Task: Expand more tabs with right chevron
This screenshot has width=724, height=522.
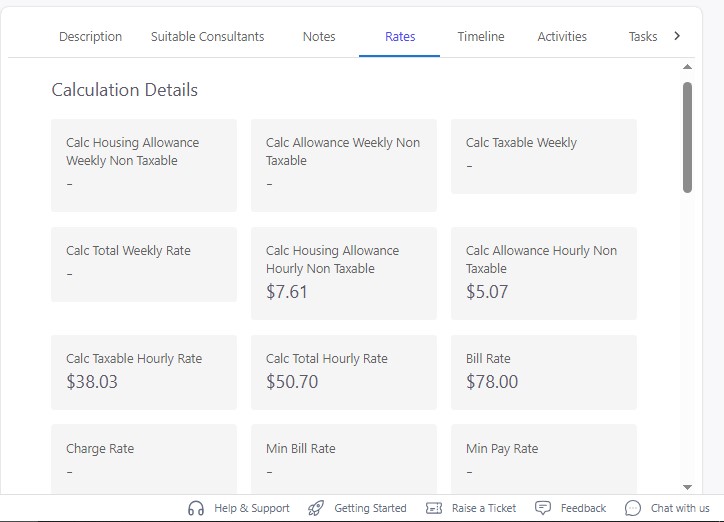Action: click(677, 36)
